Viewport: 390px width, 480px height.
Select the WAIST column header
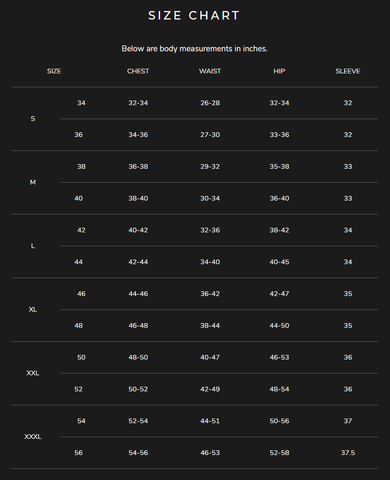click(210, 71)
